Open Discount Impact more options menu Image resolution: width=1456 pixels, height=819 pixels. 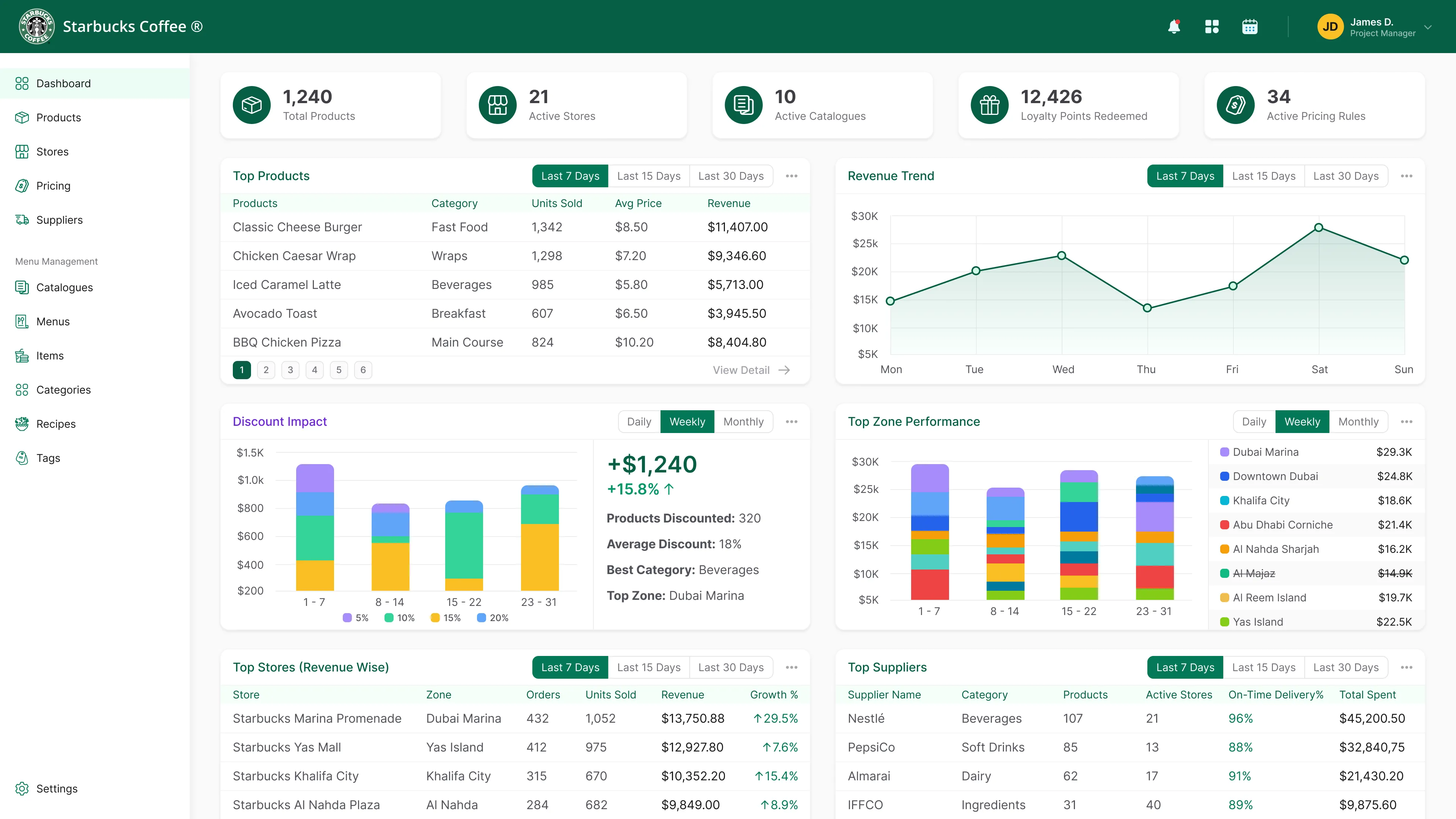click(x=791, y=422)
